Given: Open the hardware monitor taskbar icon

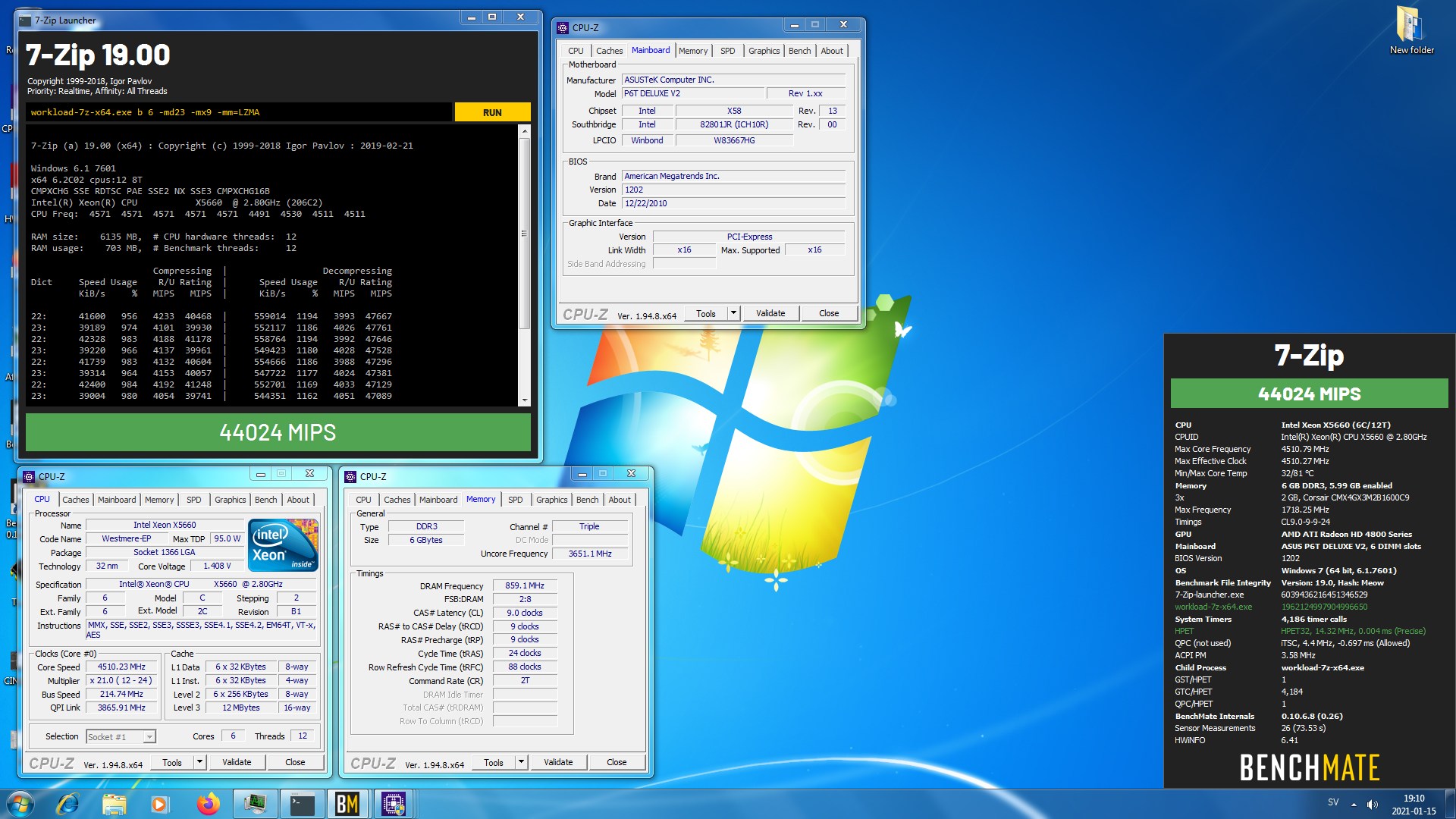Looking at the screenshot, I should click(255, 804).
